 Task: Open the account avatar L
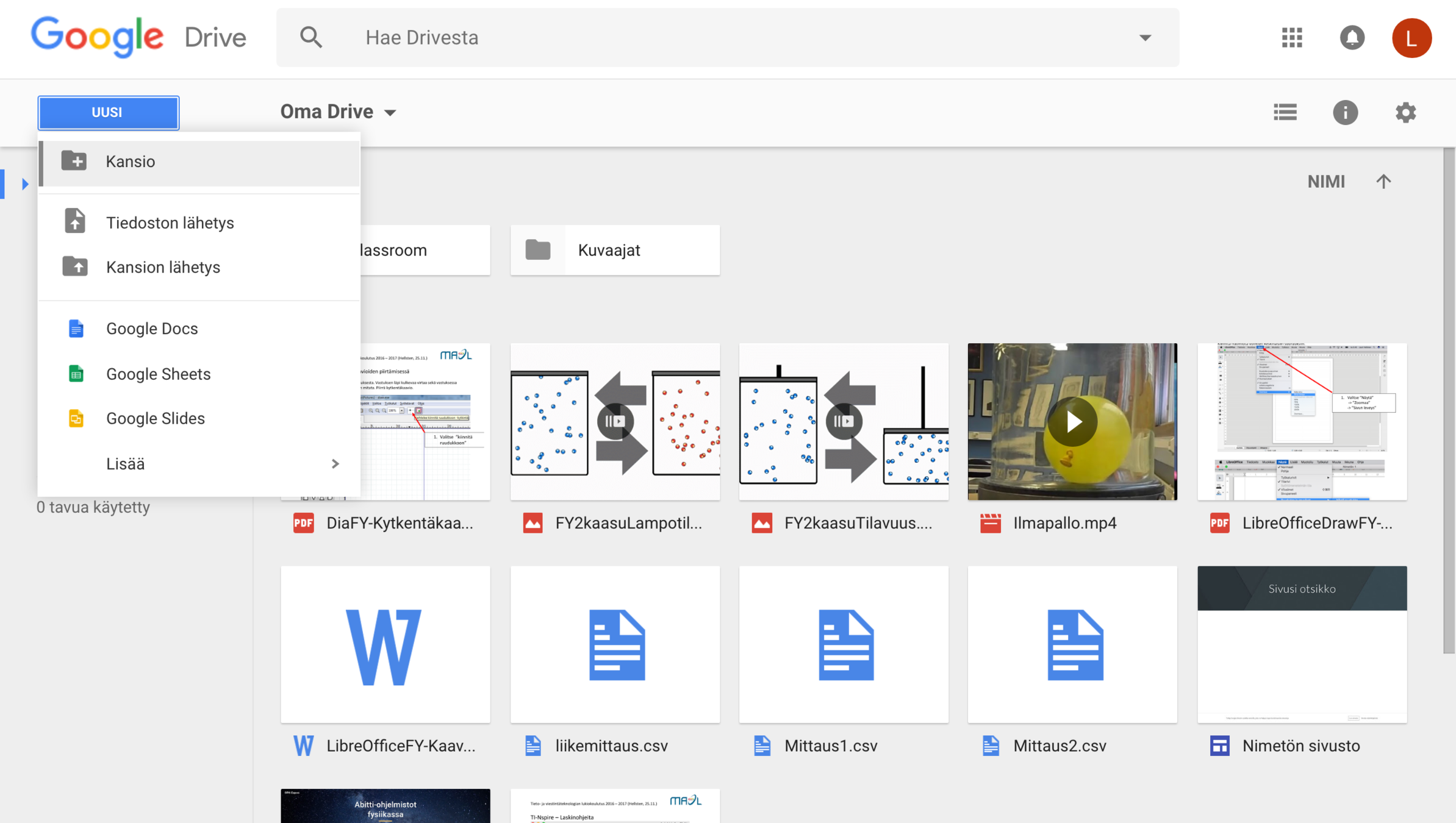1411,38
